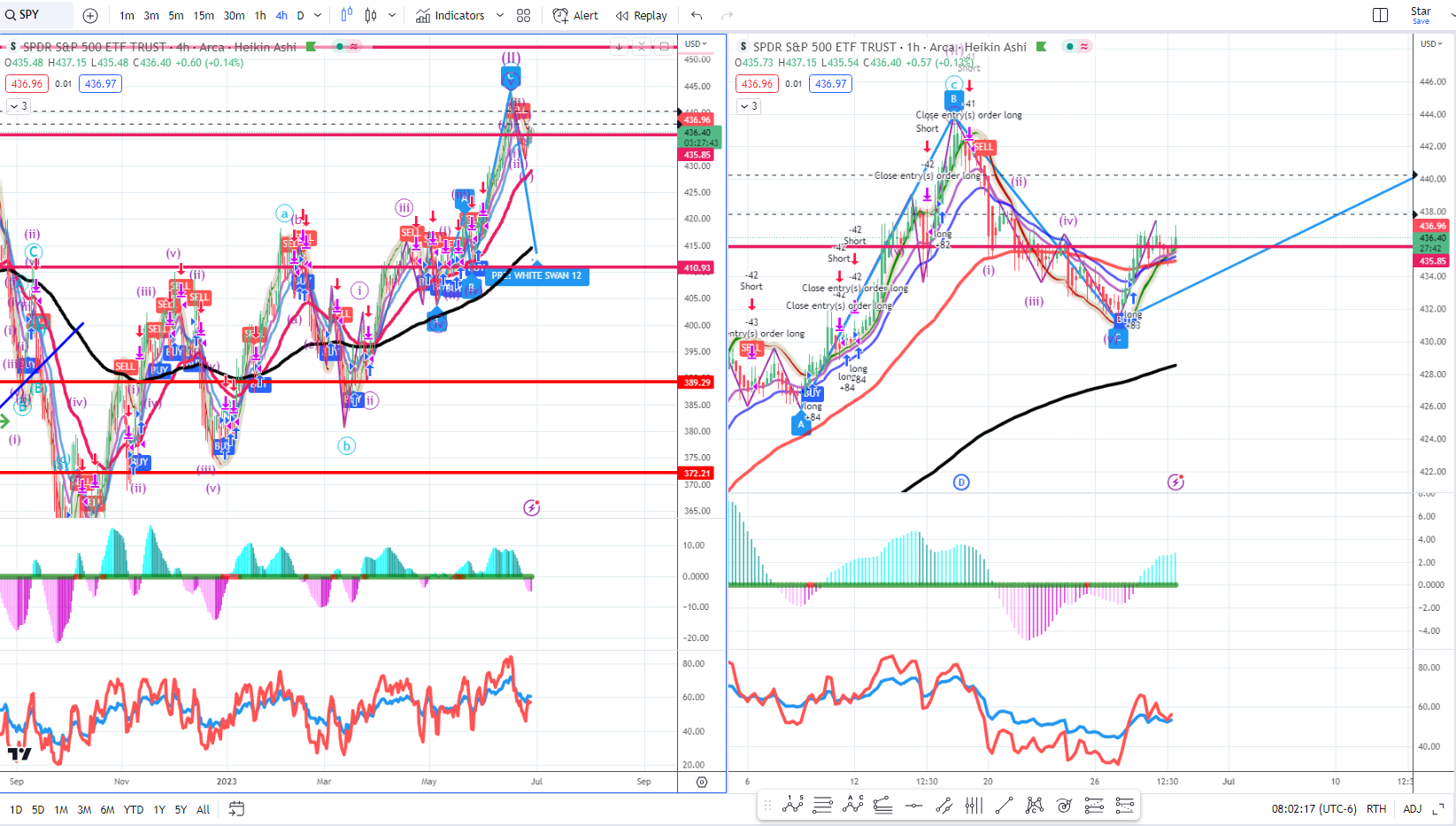Click the green flag on right chart title
The image size is (1456, 826).
pos(1041,47)
